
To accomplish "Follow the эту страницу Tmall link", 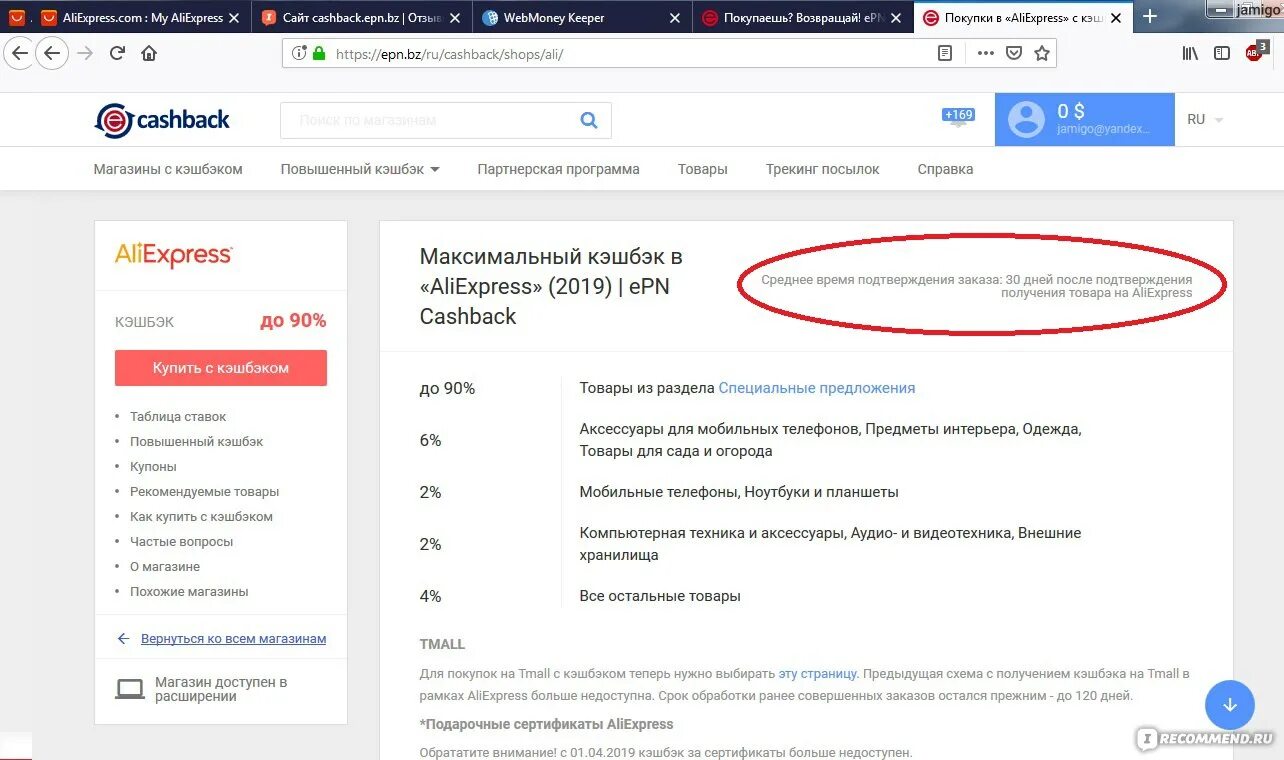I will click(x=818, y=674).
